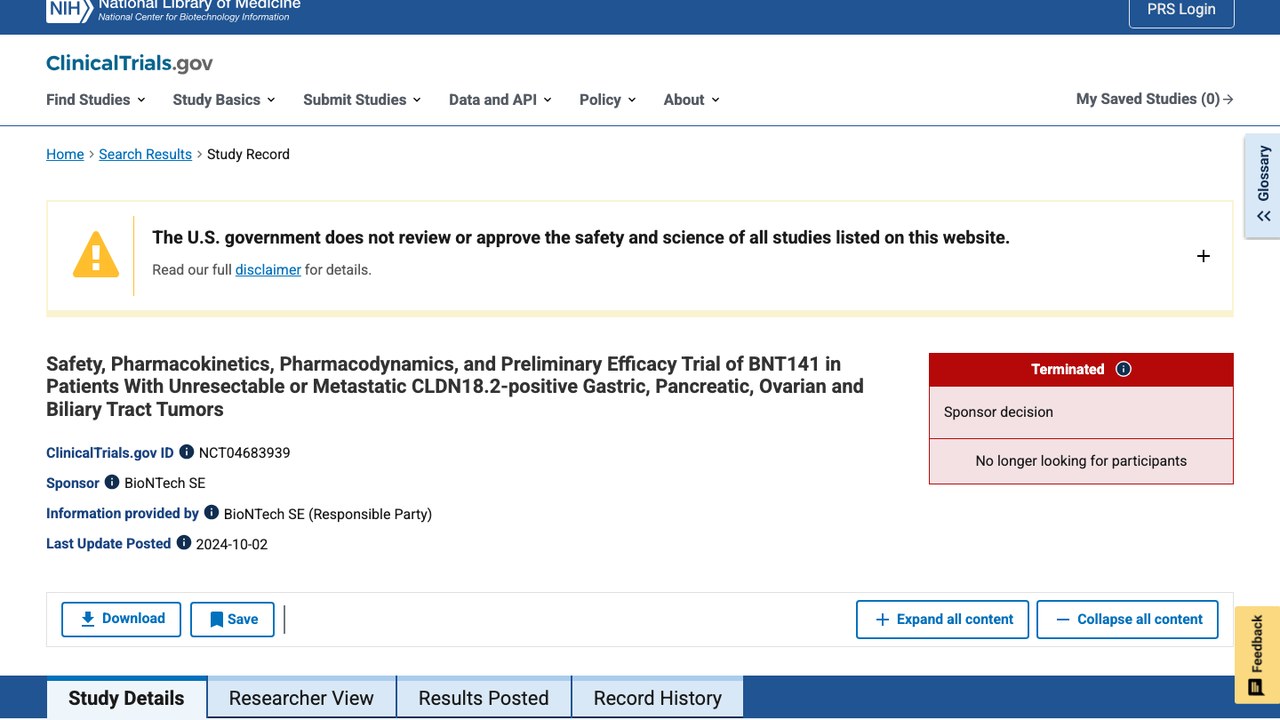Click the 'Sponsor decision' status text

998,412
